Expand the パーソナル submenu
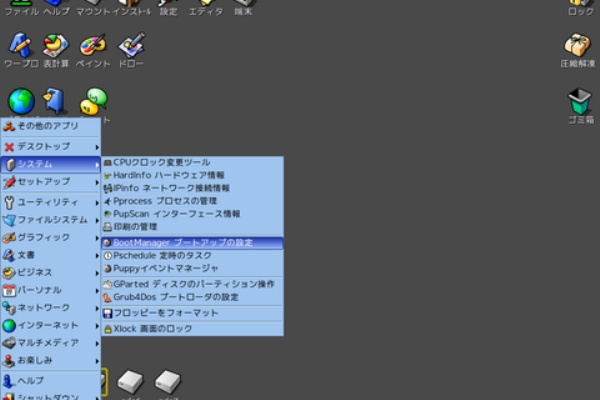 (51, 290)
